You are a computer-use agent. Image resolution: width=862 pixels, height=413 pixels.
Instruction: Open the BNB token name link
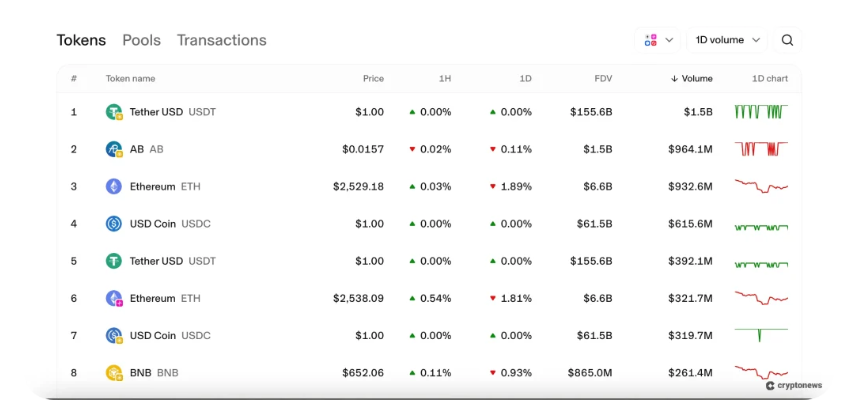(x=142, y=373)
